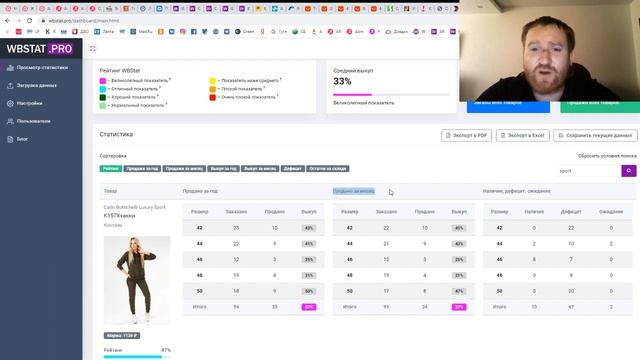640x360 pixels.
Task: Click the Маржа badge under the photo
Action: coord(122,336)
